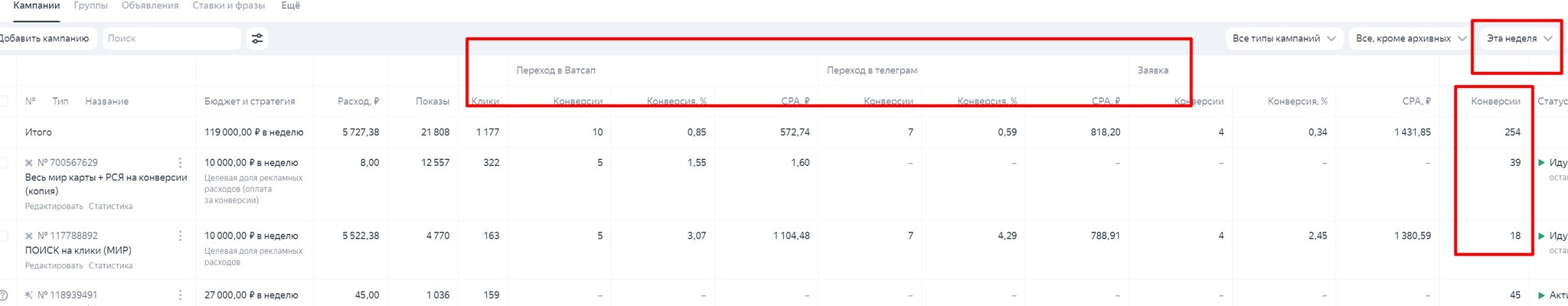Open three-dot menu for campaign 117788892
The width and height of the screenshot is (1568, 306).
(180, 236)
